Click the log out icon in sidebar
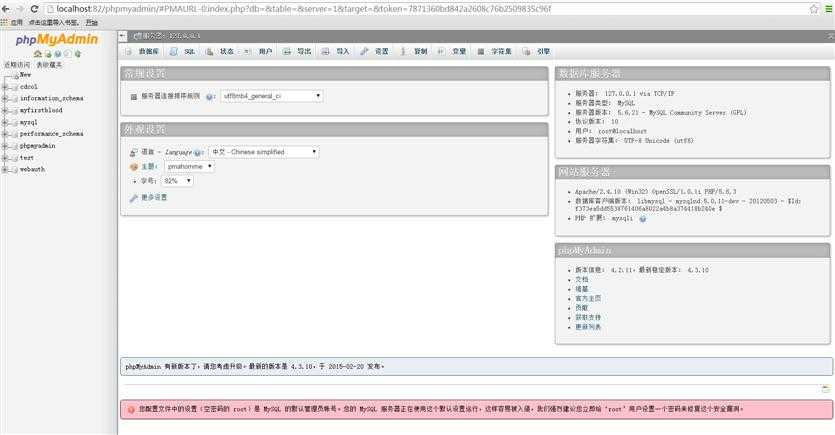835x435 pixels. tap(48, 54)
